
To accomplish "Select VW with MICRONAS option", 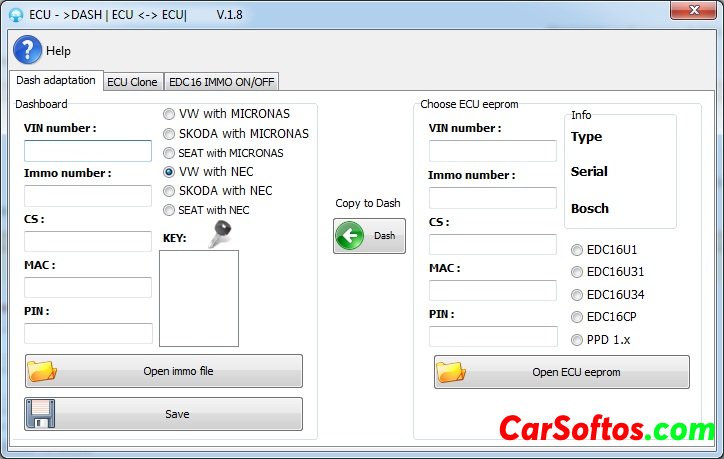I will click(169, 114).
